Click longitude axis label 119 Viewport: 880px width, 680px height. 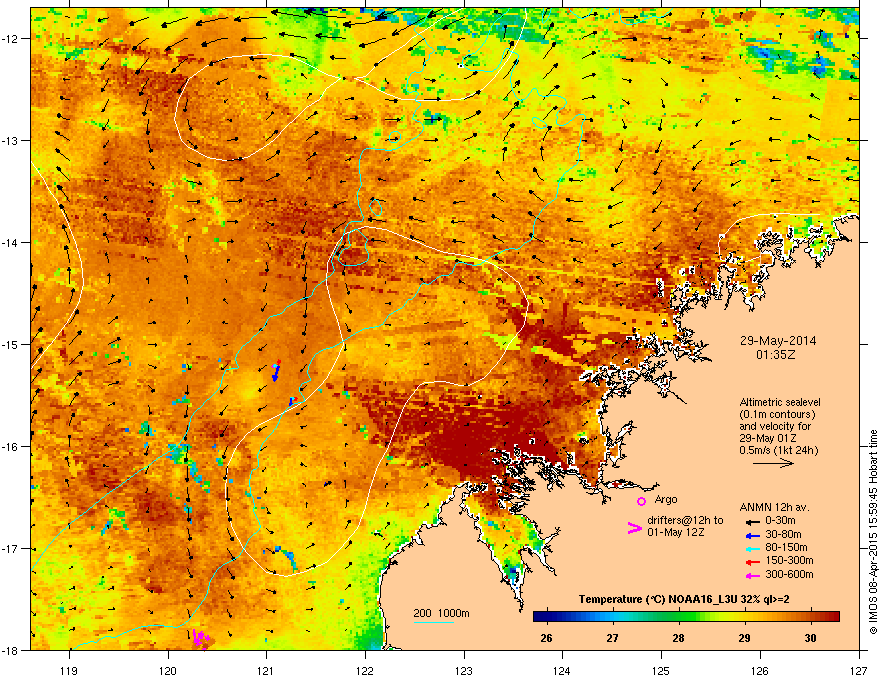[69, 670]
